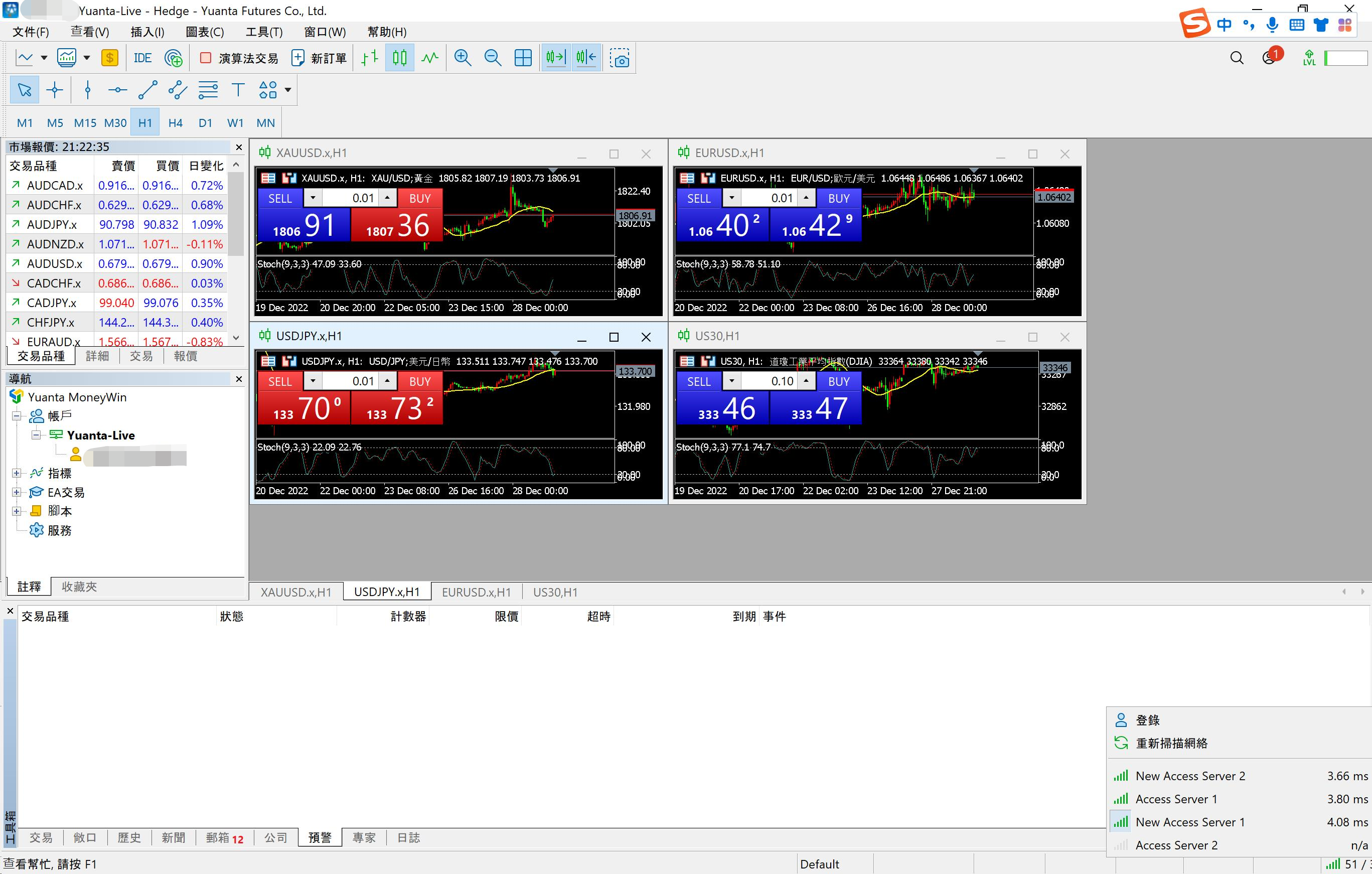Click the dollar sign trading icon

click(x=109, y=58)
